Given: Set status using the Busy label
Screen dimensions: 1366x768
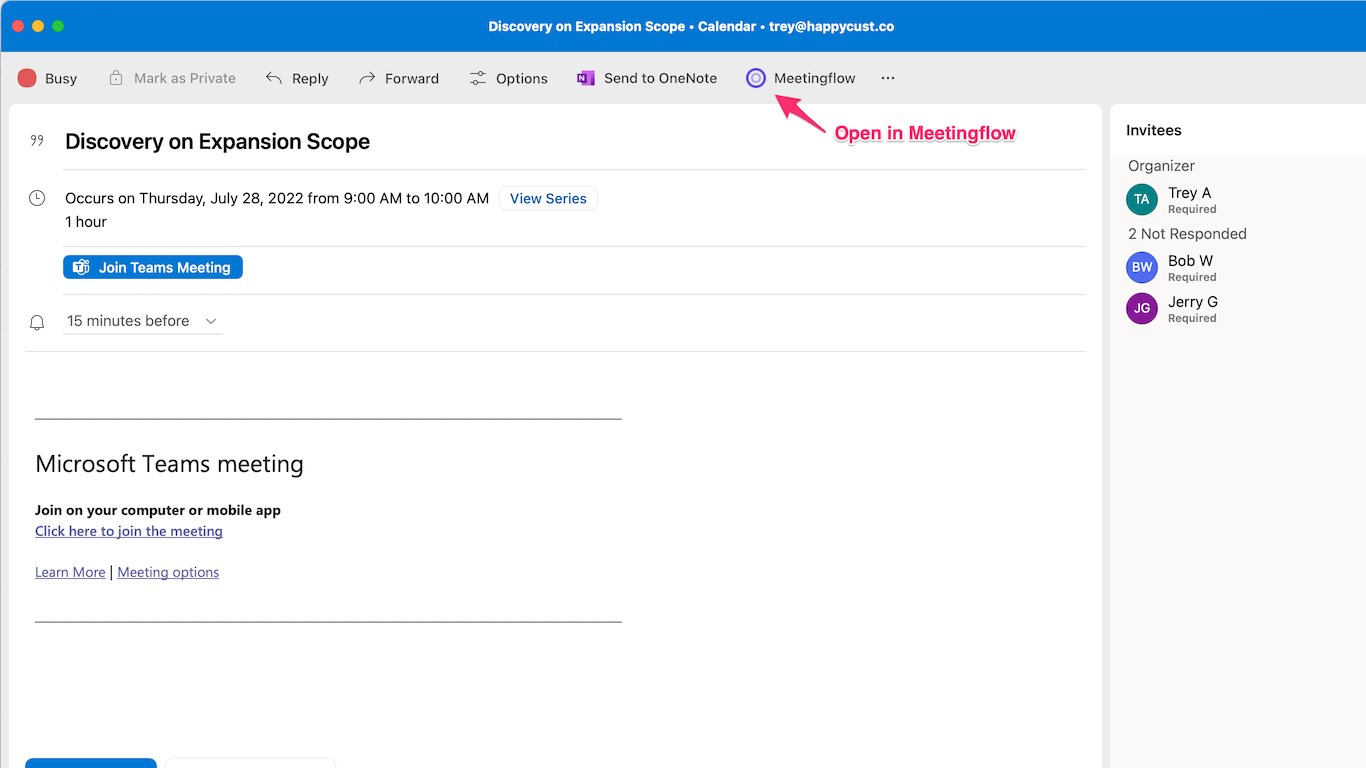Looking at the screenshot, I should click(61, 78).
